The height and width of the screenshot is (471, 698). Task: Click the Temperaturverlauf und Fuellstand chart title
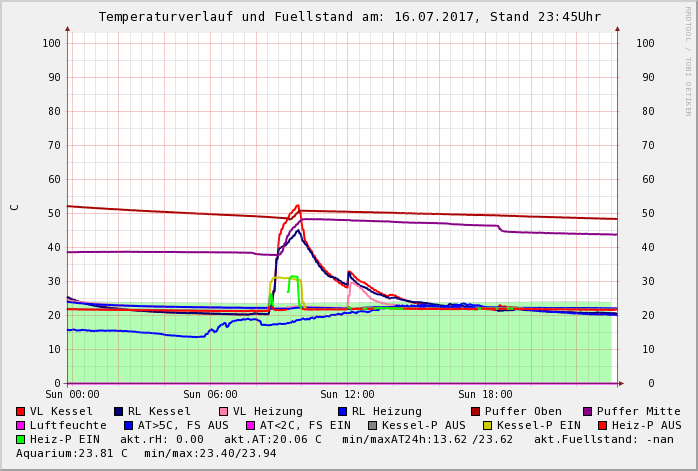(x=349, y=17)
